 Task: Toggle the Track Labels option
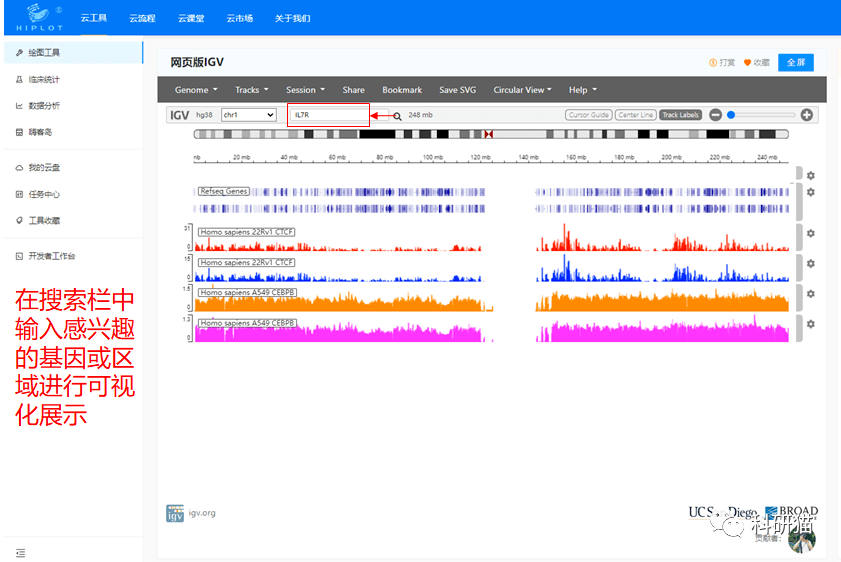click(x=681, y=115)
